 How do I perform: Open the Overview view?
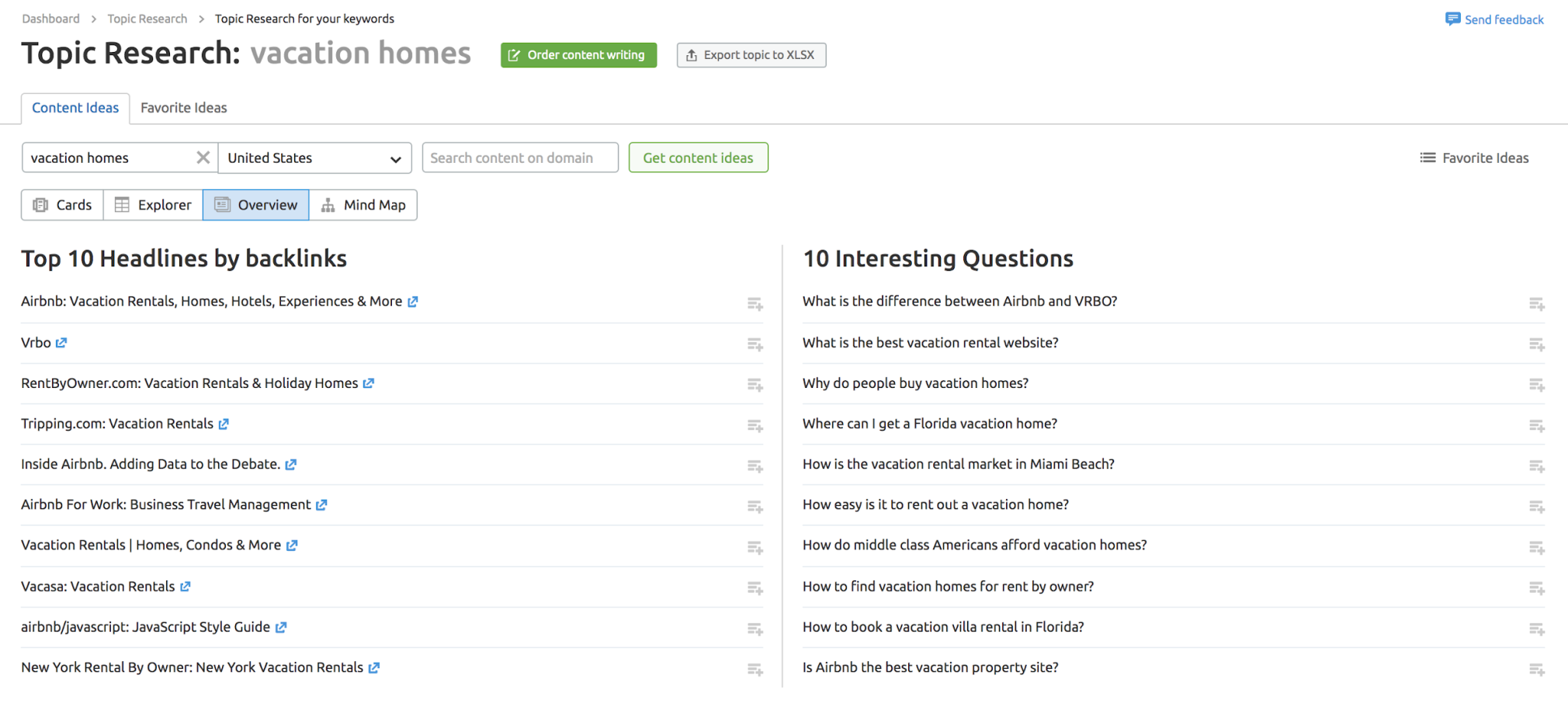coord(256,204)
